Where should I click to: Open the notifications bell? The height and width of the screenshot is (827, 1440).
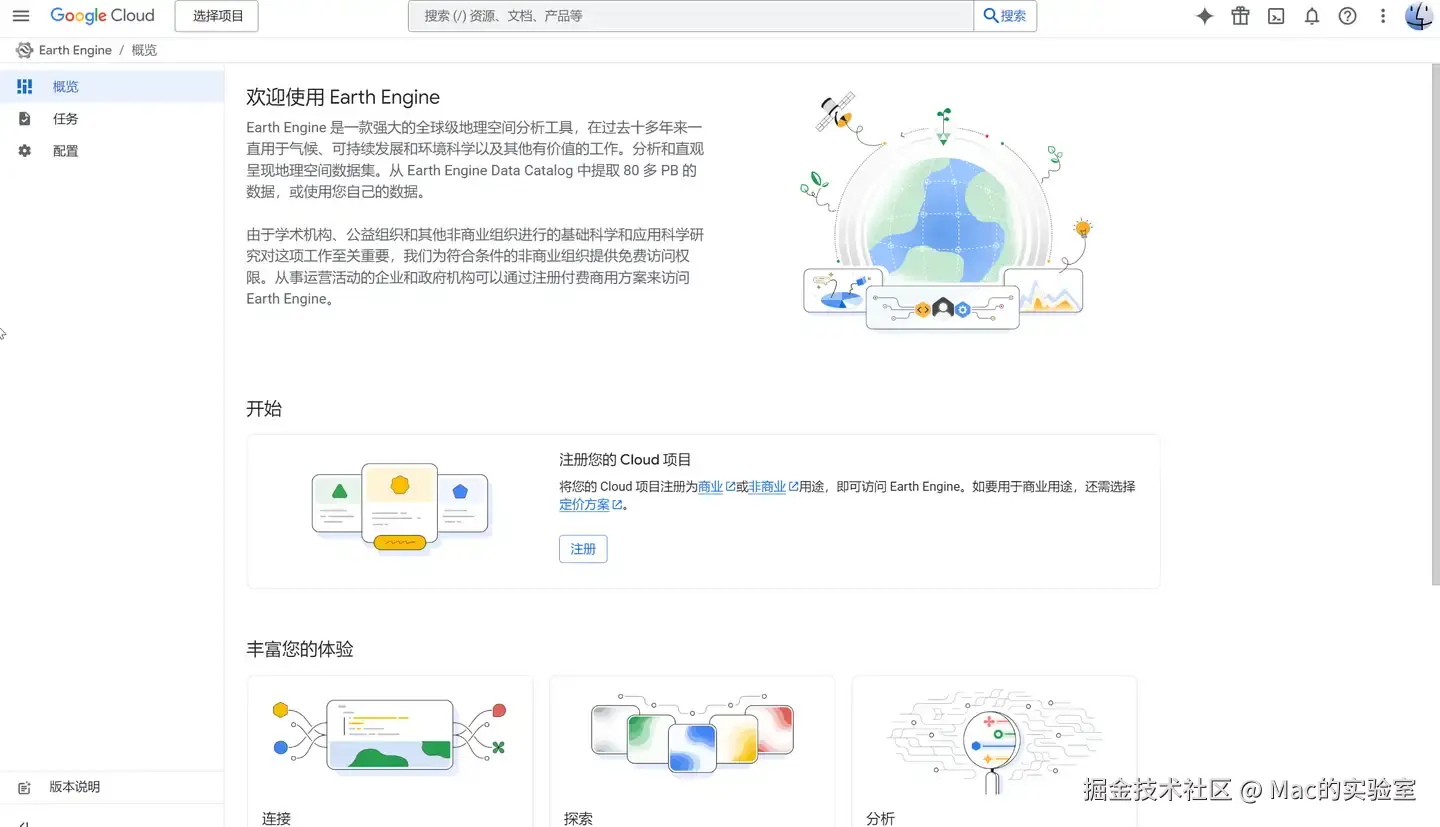click(x=1312, y=16)
